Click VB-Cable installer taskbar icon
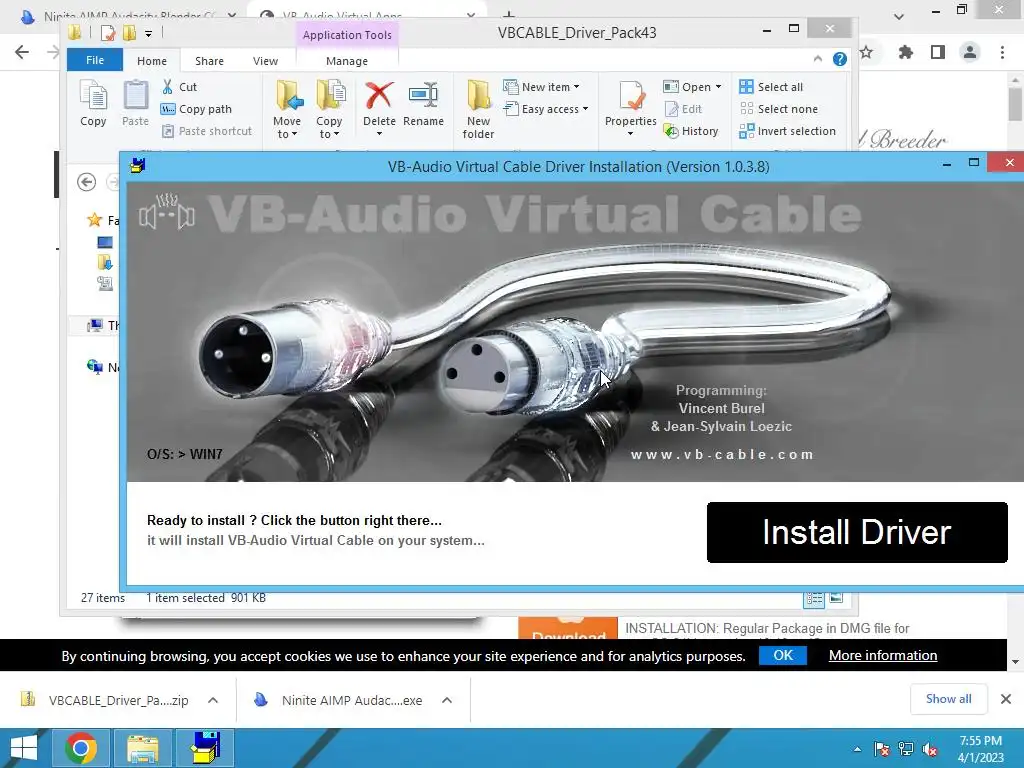This screenshot has height=768, width=1024. [x=204, y=748]
